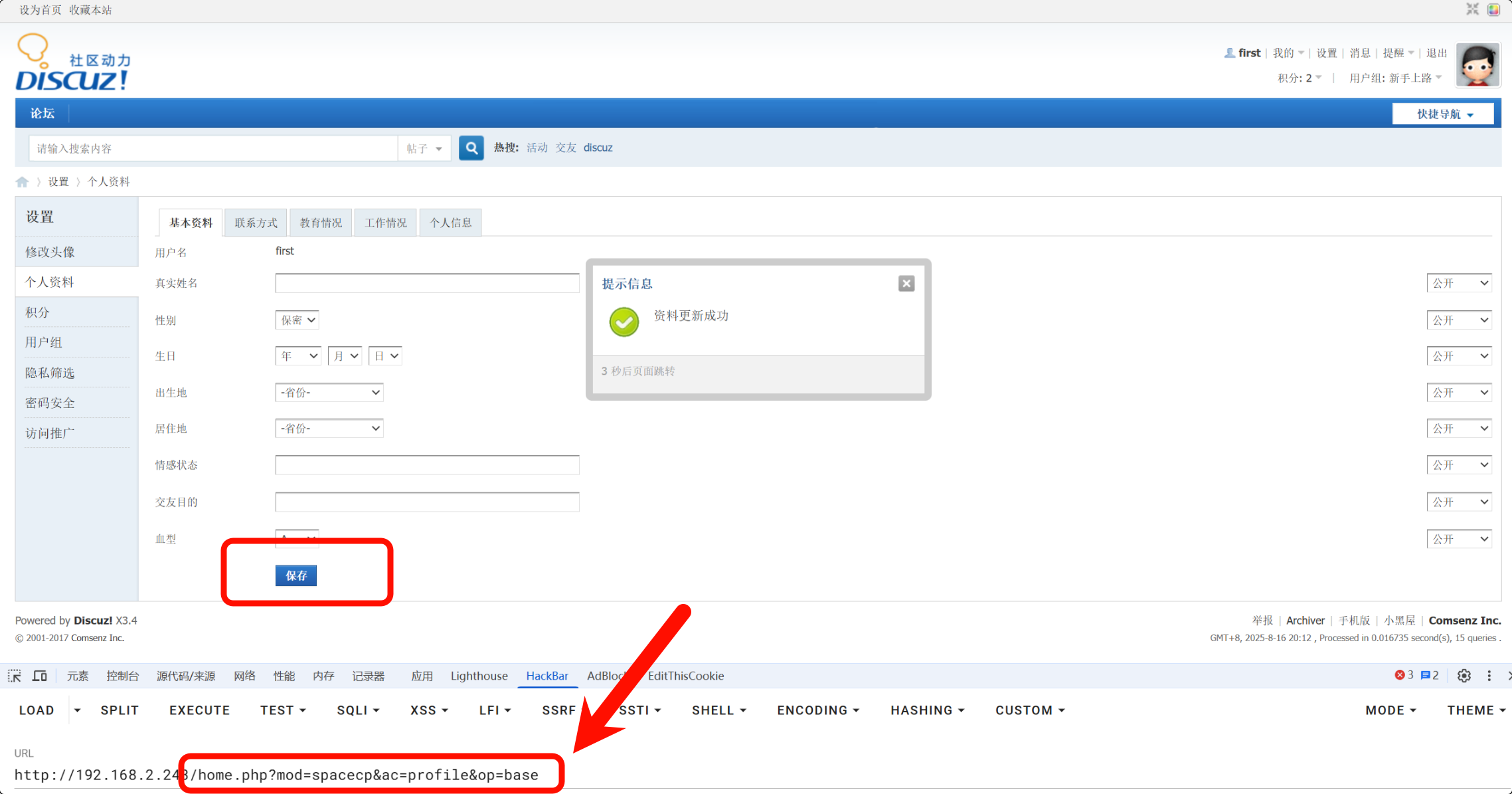Click the home breadcrumb icon
Screen dimensions: 1512x794
tap(22, 182)
